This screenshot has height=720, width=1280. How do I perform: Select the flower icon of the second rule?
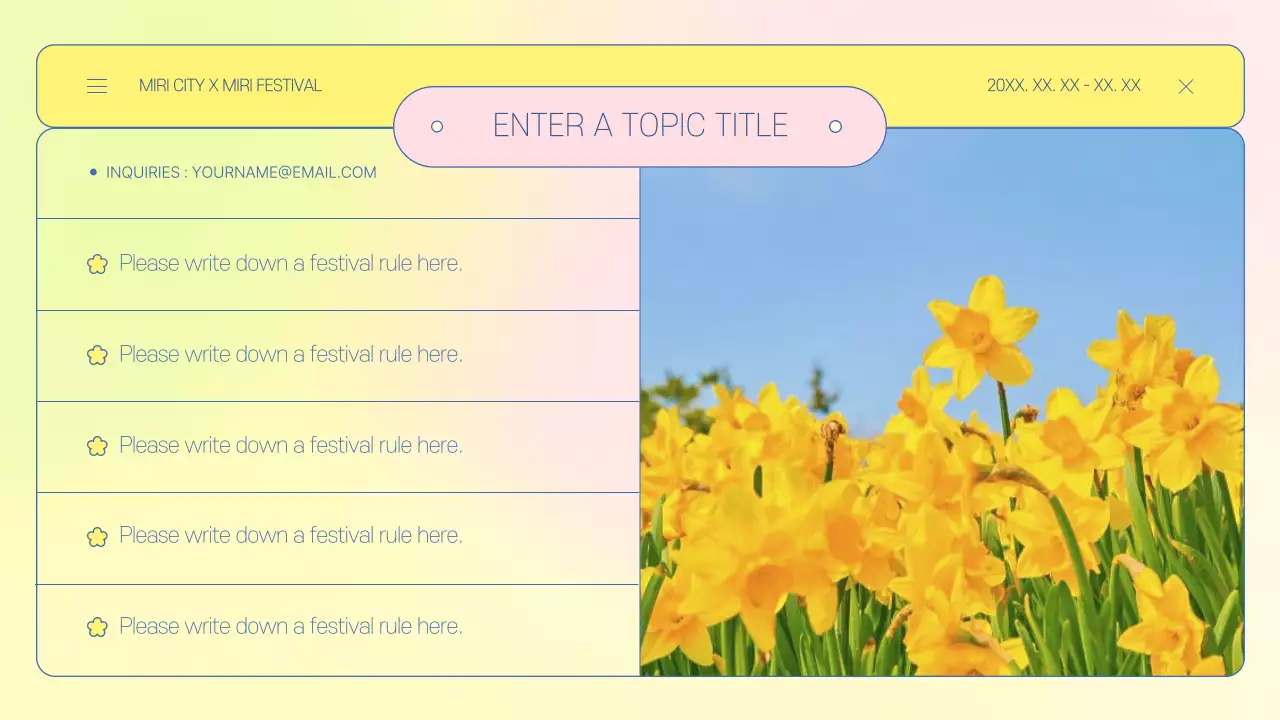pyautogui.click(x=97, y=355)
